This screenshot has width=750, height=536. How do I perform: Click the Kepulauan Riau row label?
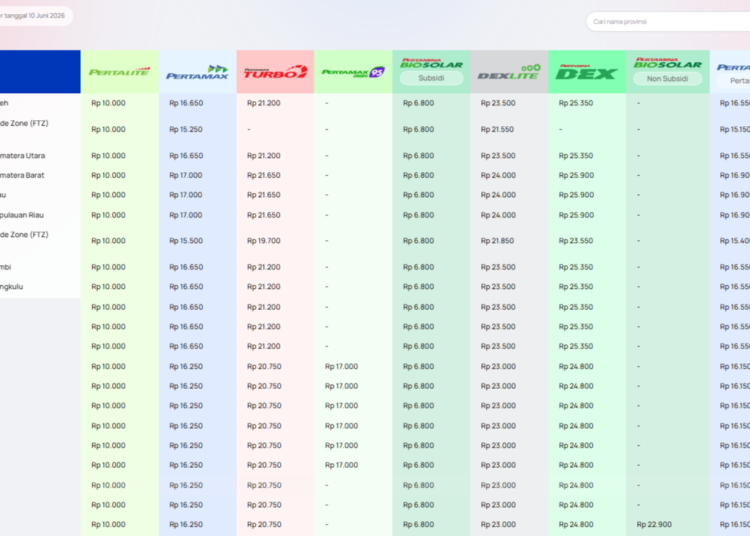tap(22, 215)
